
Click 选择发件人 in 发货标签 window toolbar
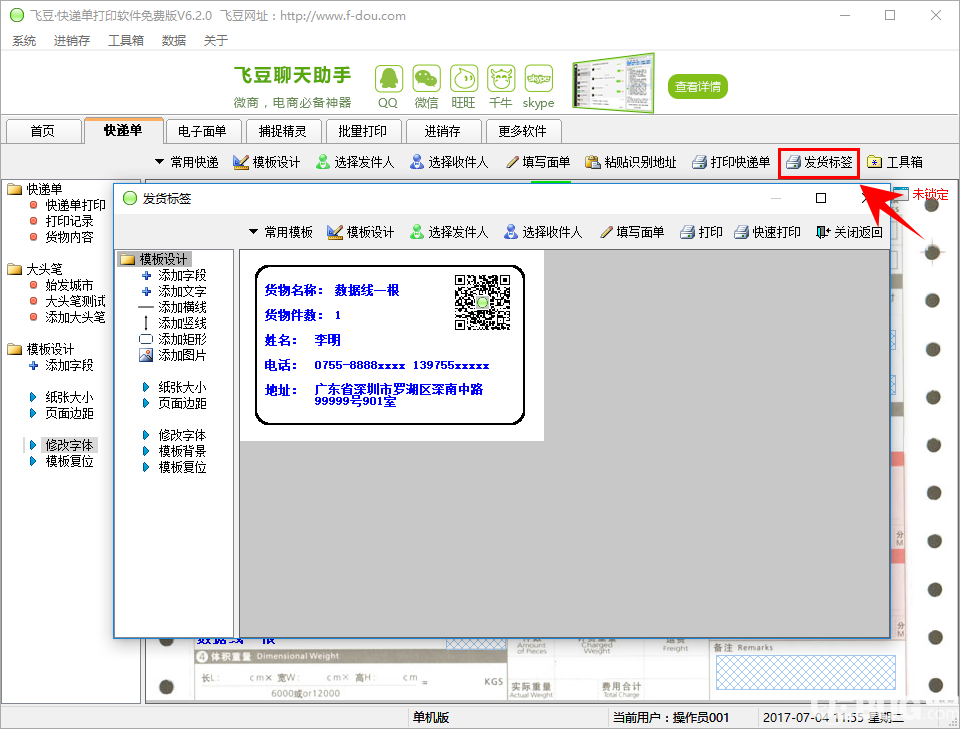(x=449, y=232)
